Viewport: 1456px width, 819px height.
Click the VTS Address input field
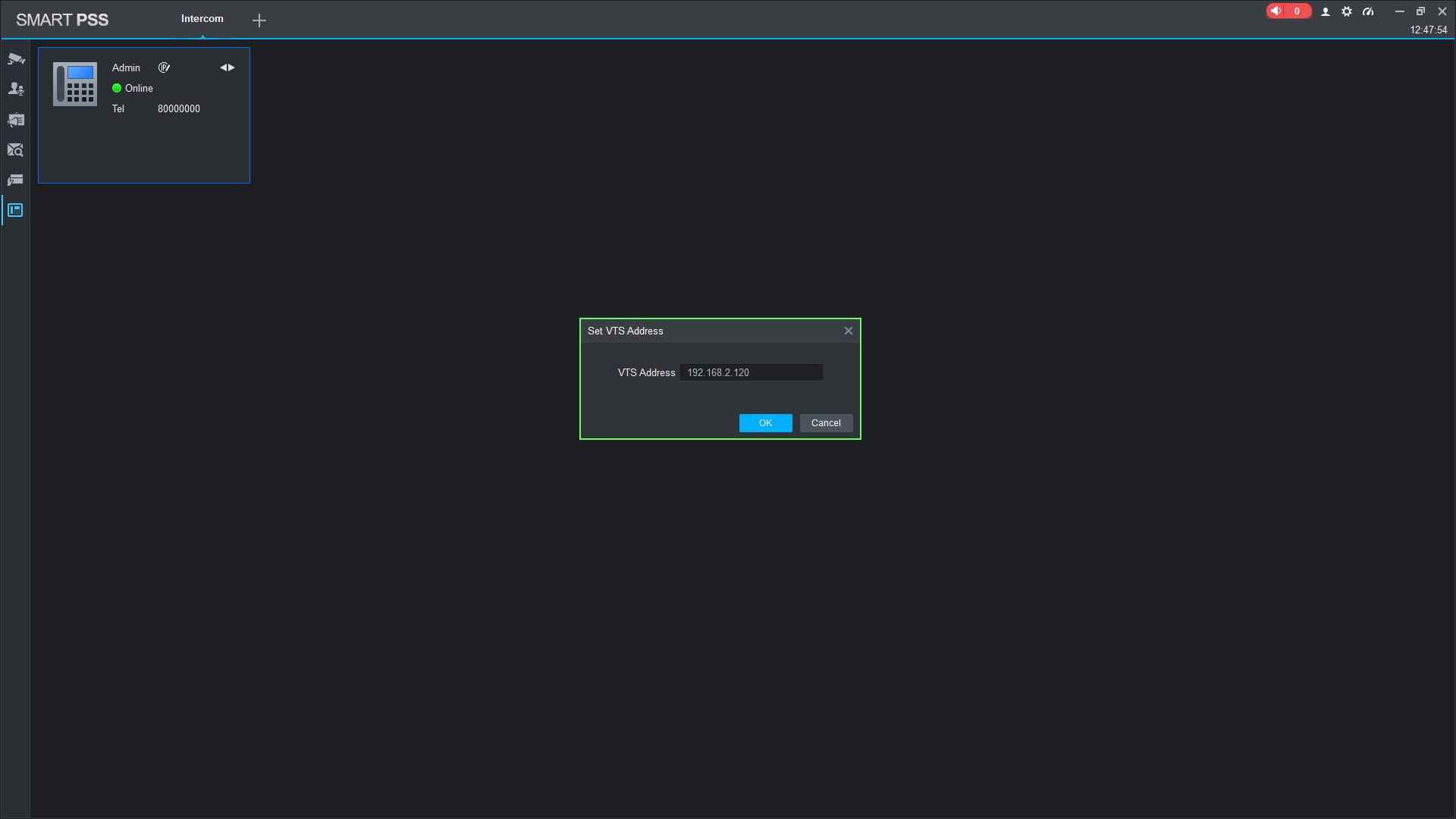751,372
